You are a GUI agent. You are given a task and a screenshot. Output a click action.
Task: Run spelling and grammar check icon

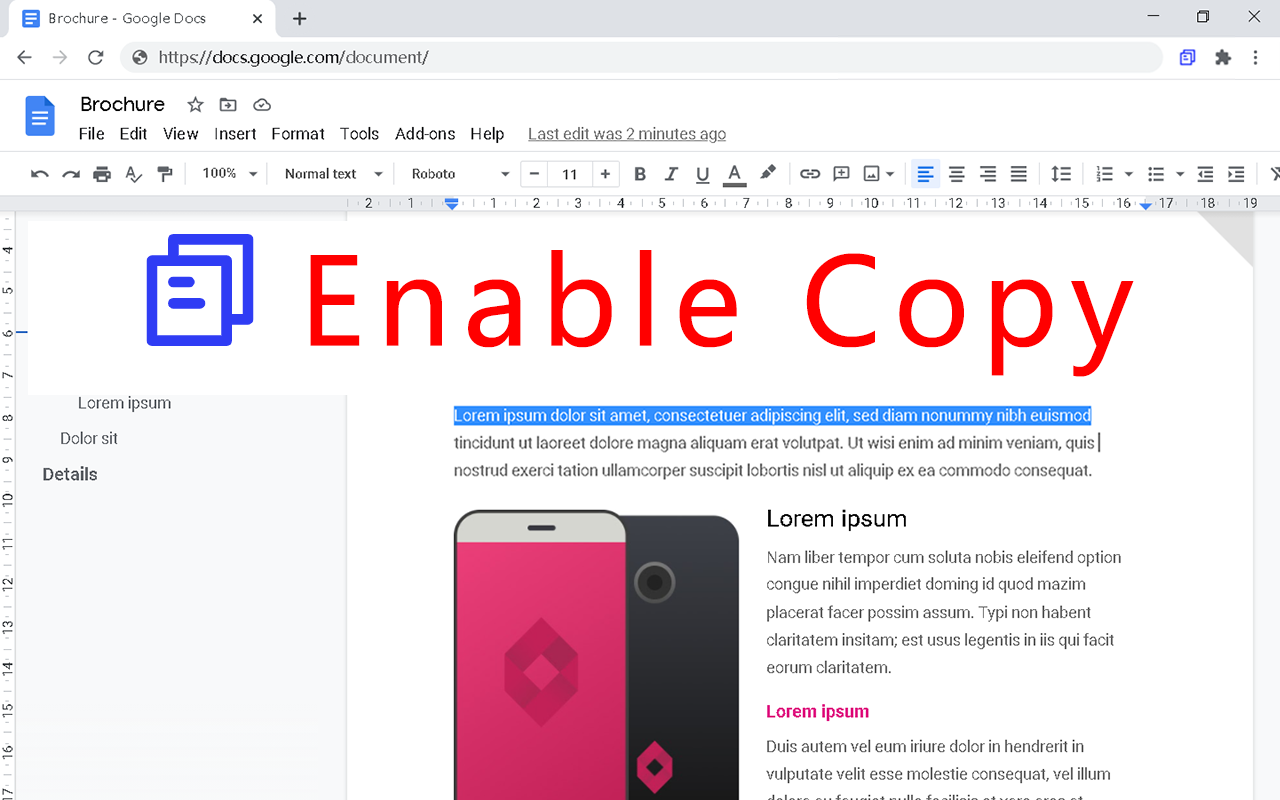(134, 174)
